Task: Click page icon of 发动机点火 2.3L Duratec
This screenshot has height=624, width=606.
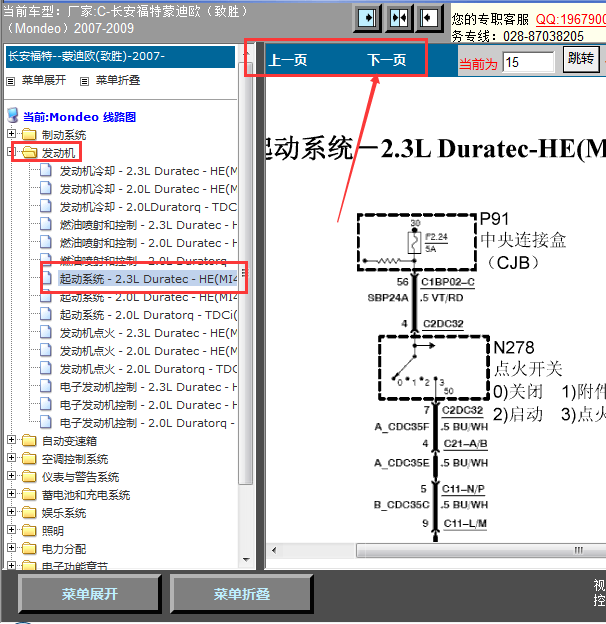Action: (46, 332)
